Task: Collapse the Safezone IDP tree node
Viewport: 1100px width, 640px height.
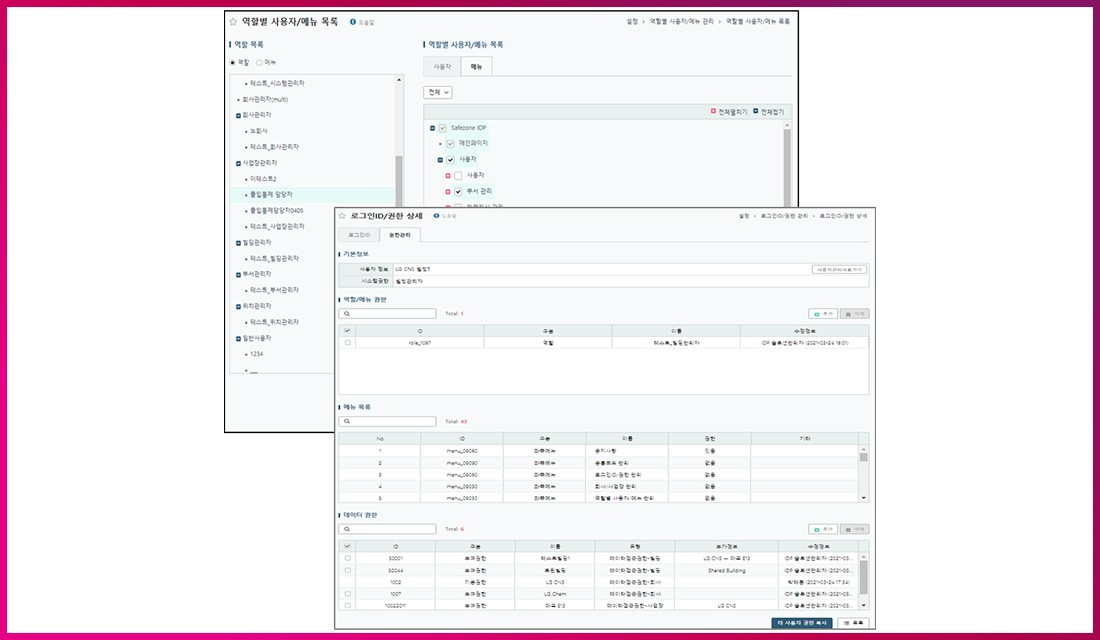Action: click(432, 128)
